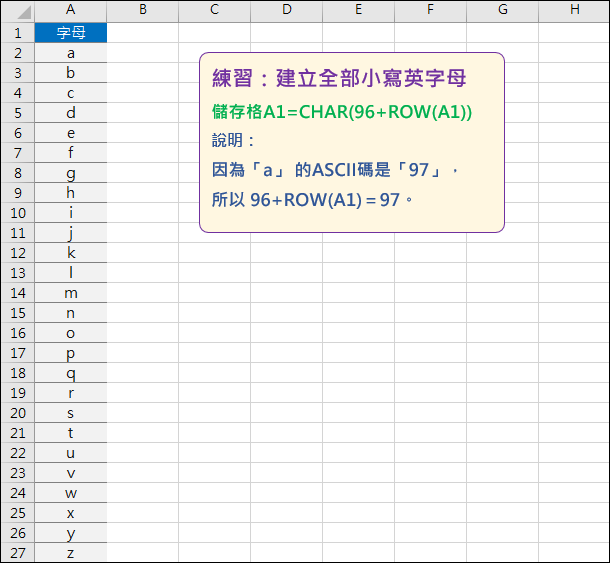
Task: Select row 1 header
Action: 18,33
